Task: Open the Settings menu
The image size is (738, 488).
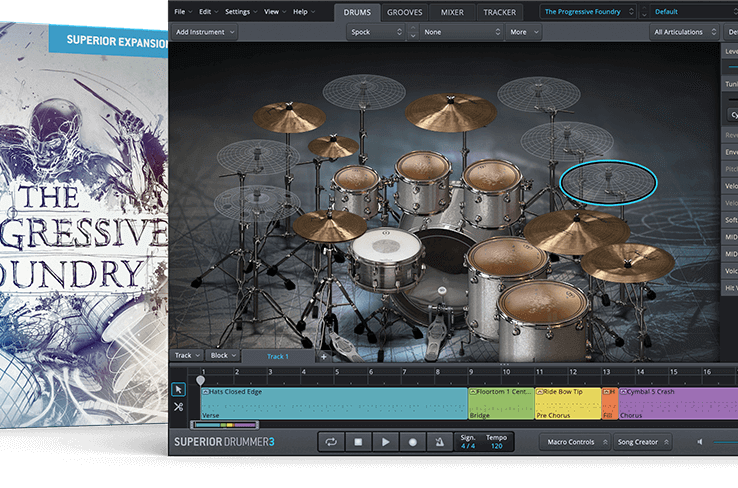Action: click(x=241, y=12)
